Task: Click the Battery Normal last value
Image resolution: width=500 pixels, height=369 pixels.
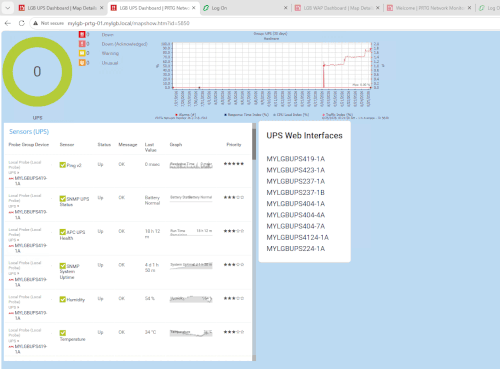Action: tap(152, 200)
